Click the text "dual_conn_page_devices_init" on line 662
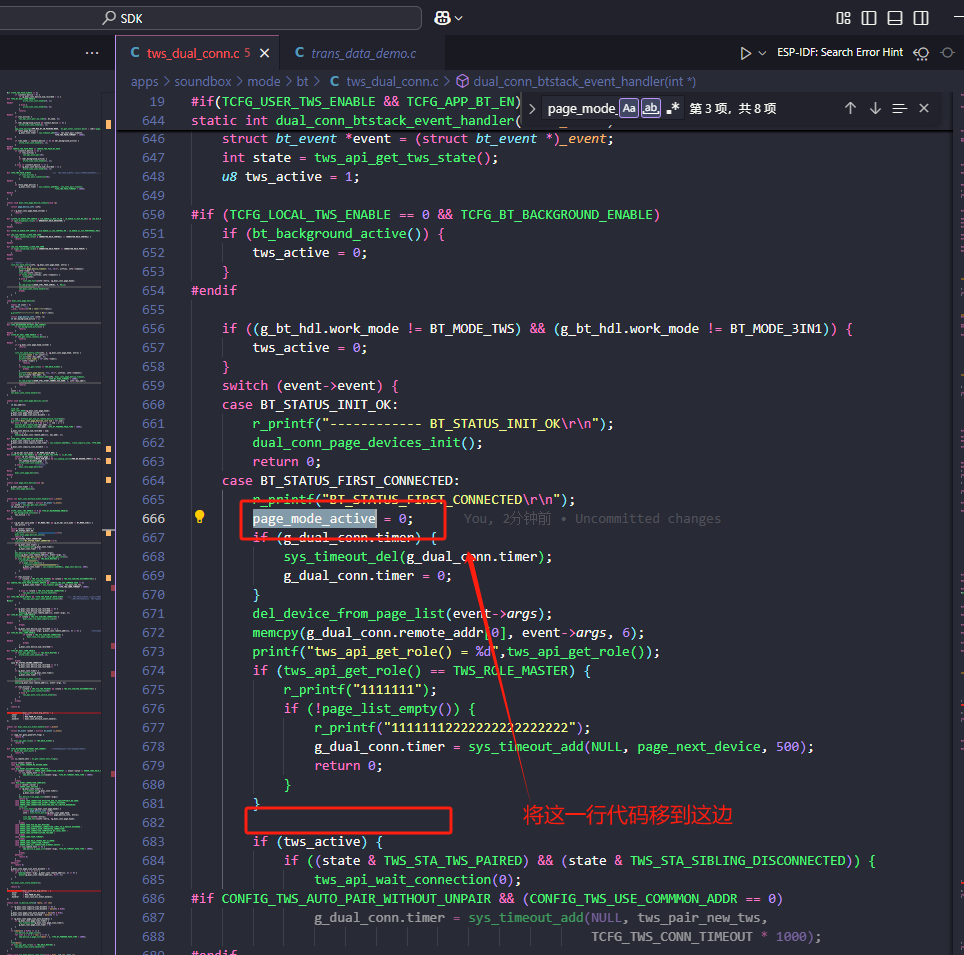 pyautogui.click(x=356, y=443)
